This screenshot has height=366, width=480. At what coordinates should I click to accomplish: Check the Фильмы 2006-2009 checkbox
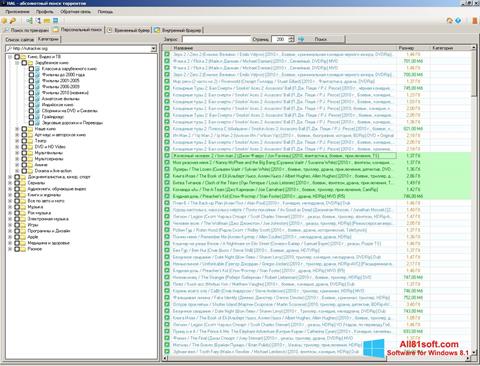[x=31, y=87]
